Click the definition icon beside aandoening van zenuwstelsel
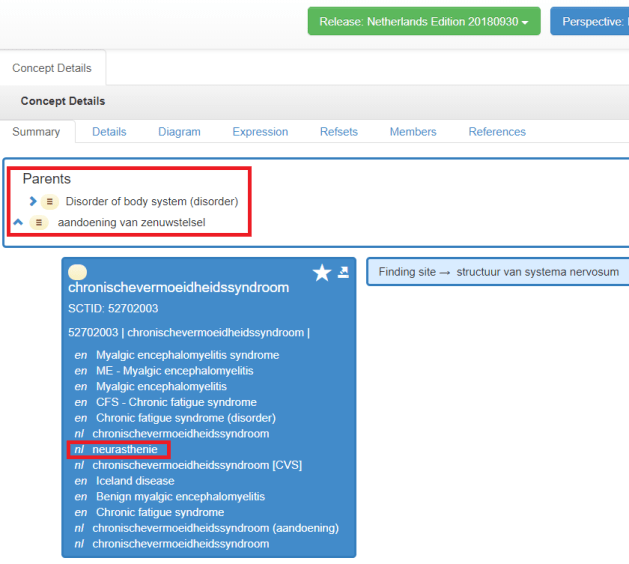The height and width of the screenshot is (564, 629). click(38, 222)
